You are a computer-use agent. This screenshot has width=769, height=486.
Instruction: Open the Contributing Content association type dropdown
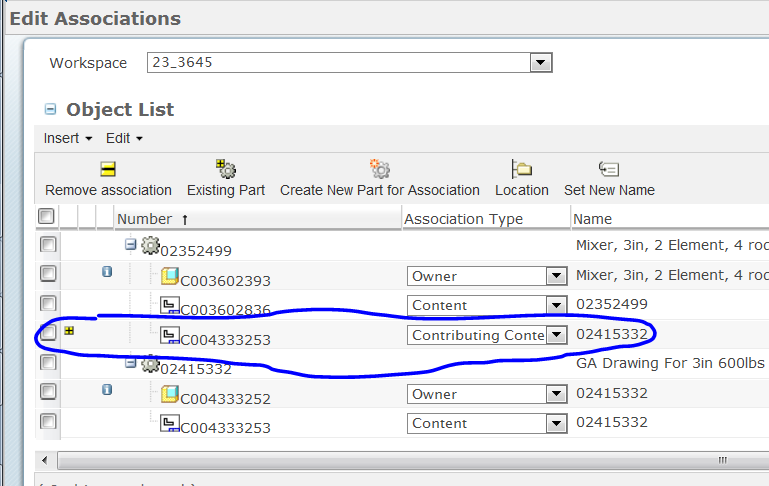pos(557,335)
